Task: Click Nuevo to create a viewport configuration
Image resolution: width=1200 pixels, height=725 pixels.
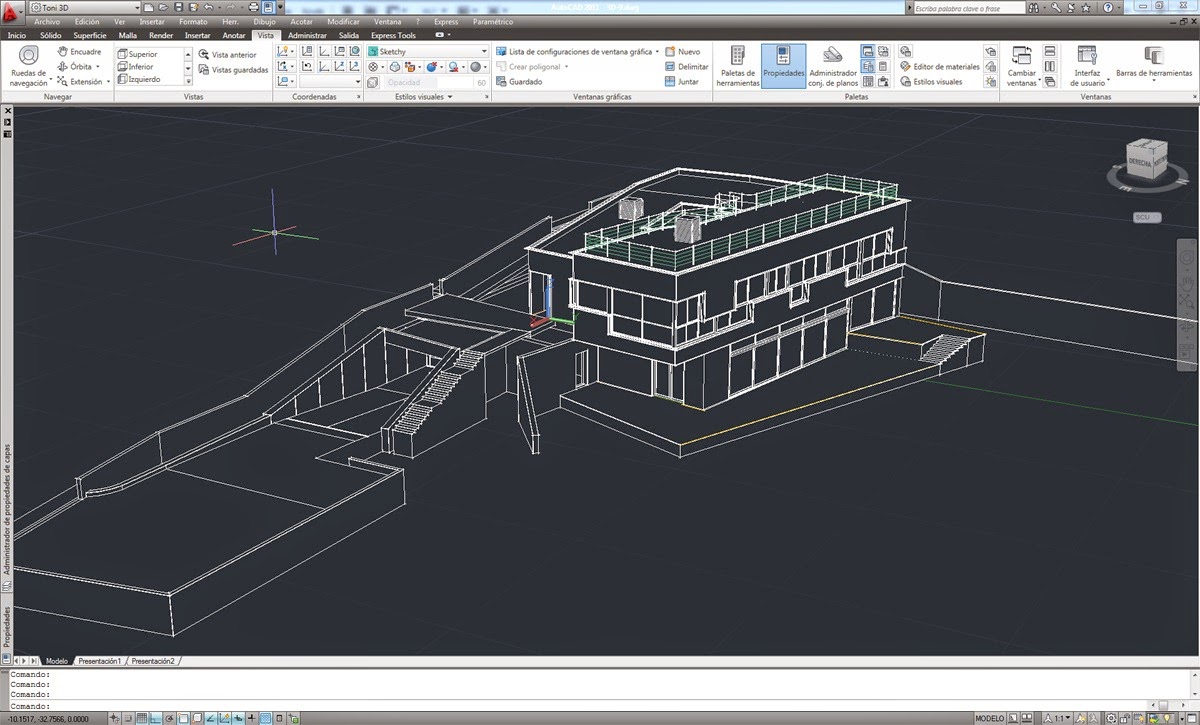Action: (x=681, y=51)
